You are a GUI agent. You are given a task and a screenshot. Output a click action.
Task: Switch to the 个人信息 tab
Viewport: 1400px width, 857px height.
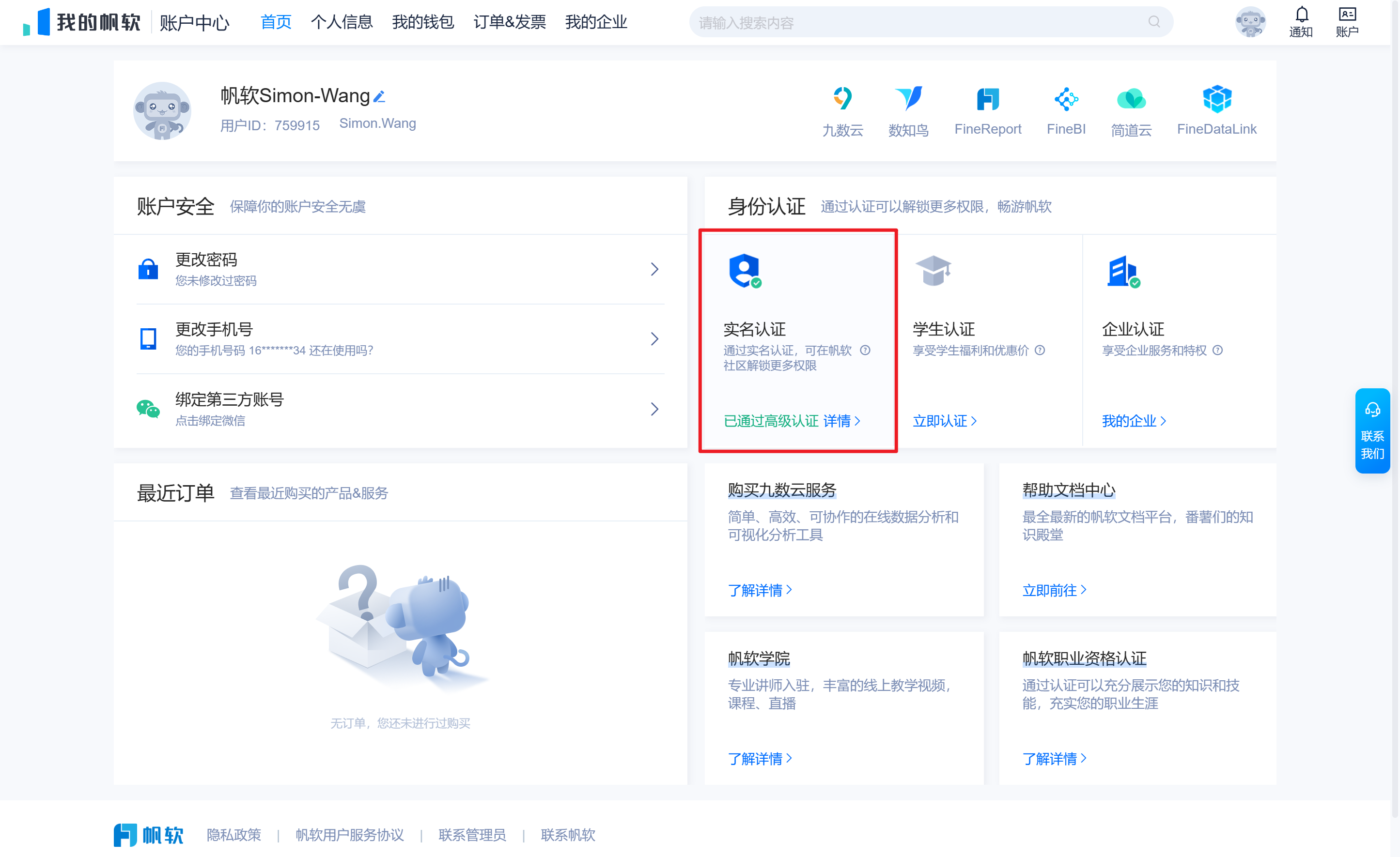coord(342,22)
